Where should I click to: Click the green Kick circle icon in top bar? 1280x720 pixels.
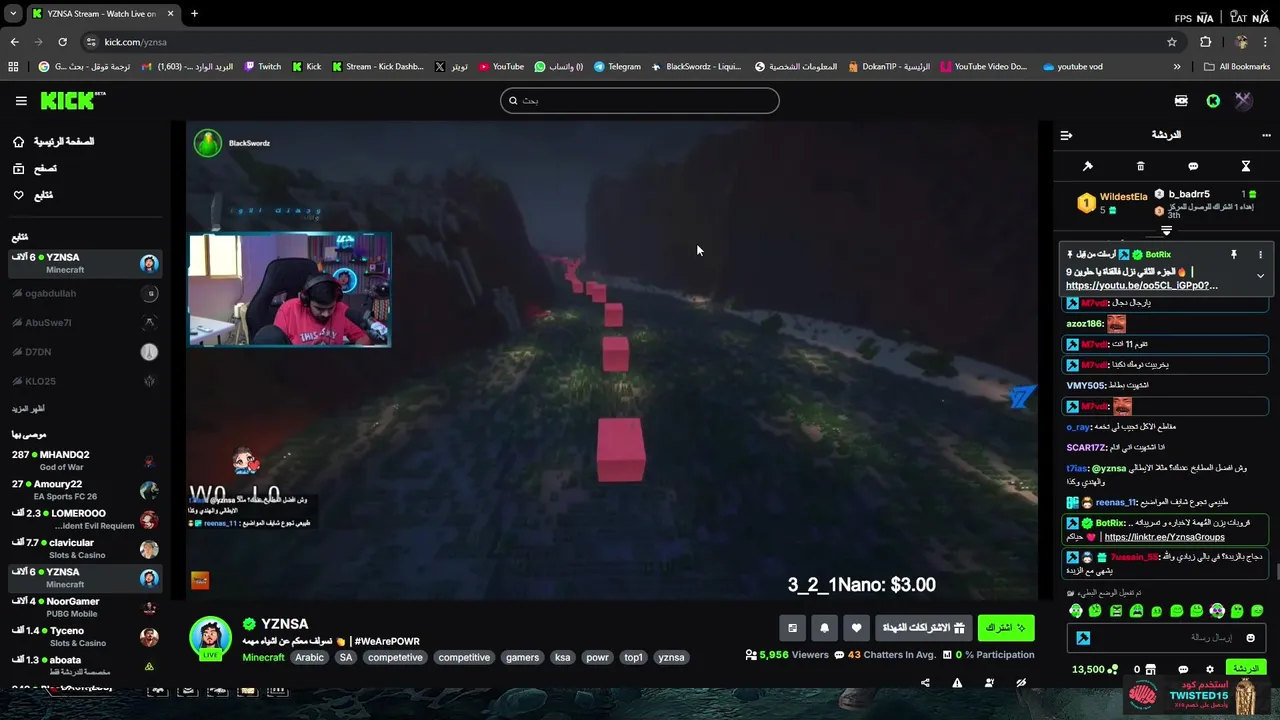click(1213, 101)
